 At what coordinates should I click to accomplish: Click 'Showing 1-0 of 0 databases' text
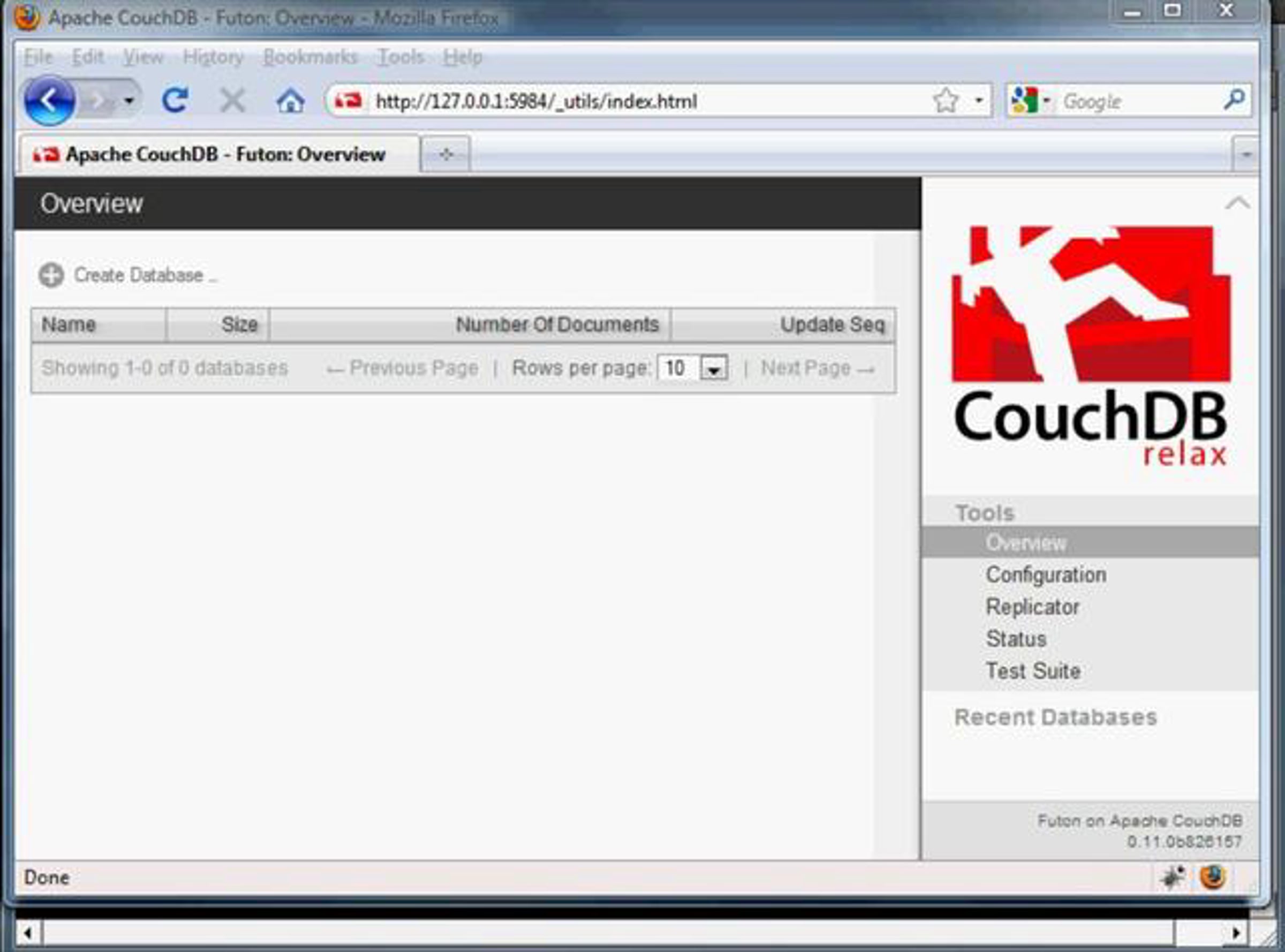point(165,368)
